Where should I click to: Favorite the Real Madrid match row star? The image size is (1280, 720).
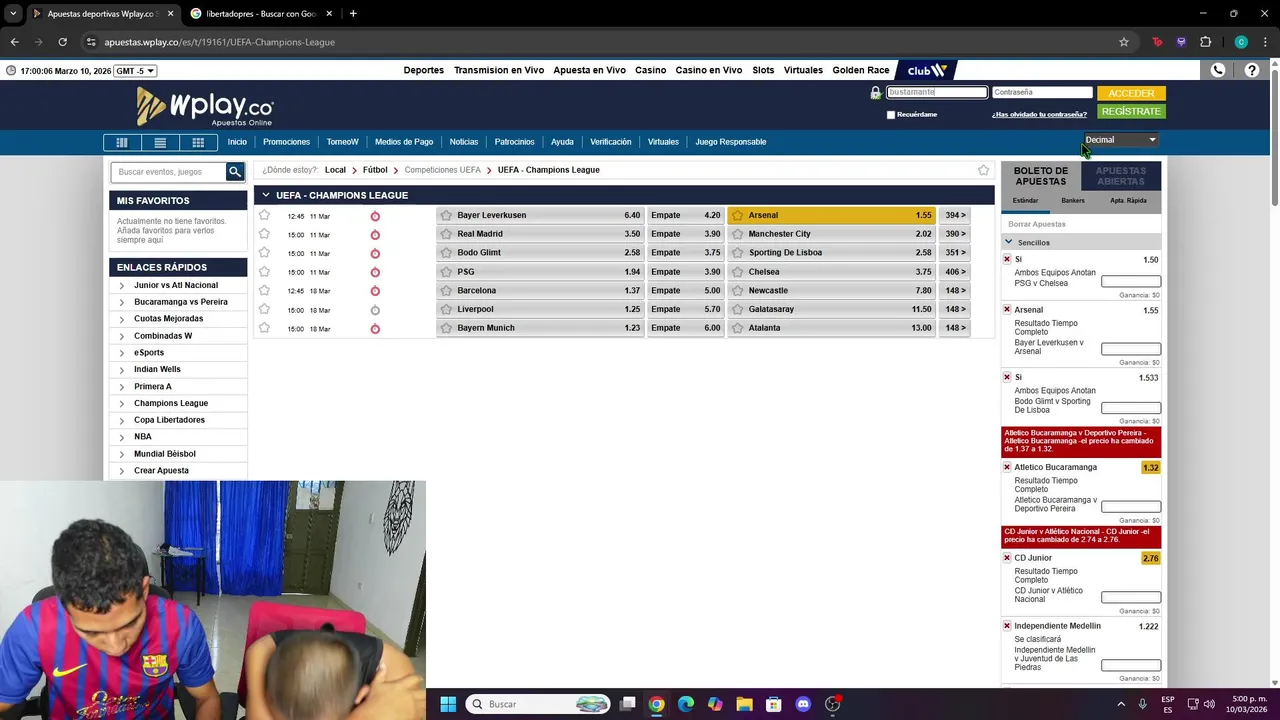[x=264, y=234]
